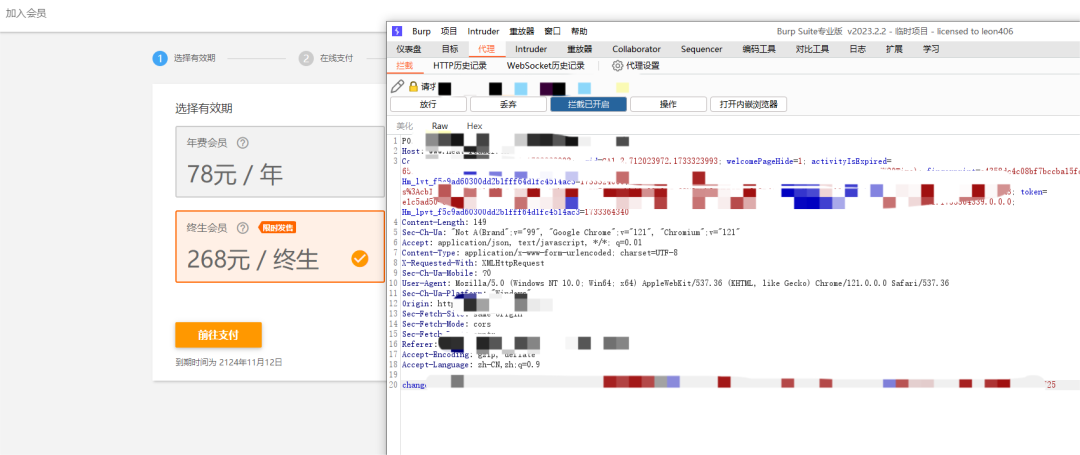Click the 放行 button to forward the request
Viewport: 1080px width, 455px height.
(x=428, y=105)
